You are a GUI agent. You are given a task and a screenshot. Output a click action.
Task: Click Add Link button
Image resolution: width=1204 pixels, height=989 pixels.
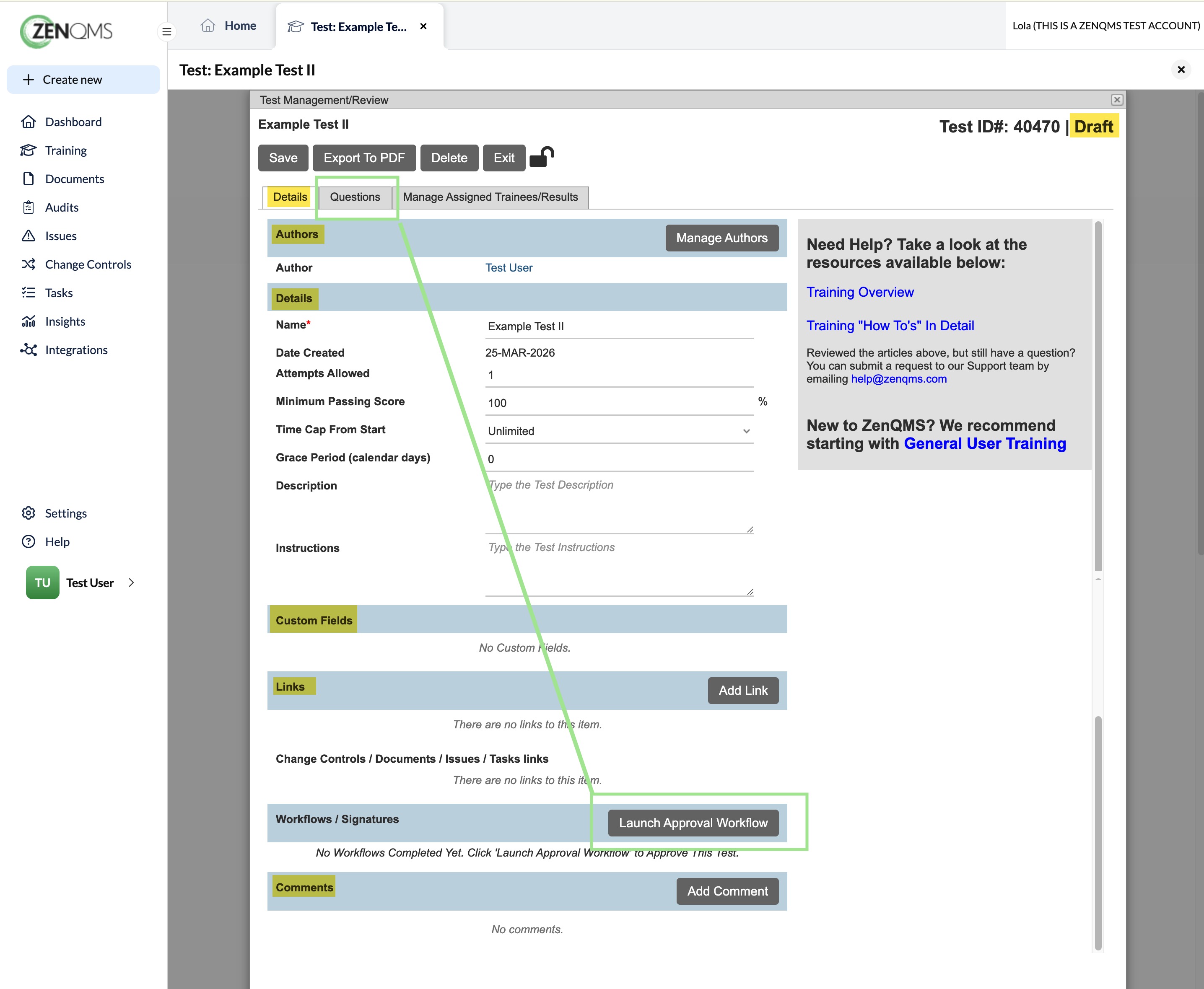pyautogui.click(x=743, y=690)
